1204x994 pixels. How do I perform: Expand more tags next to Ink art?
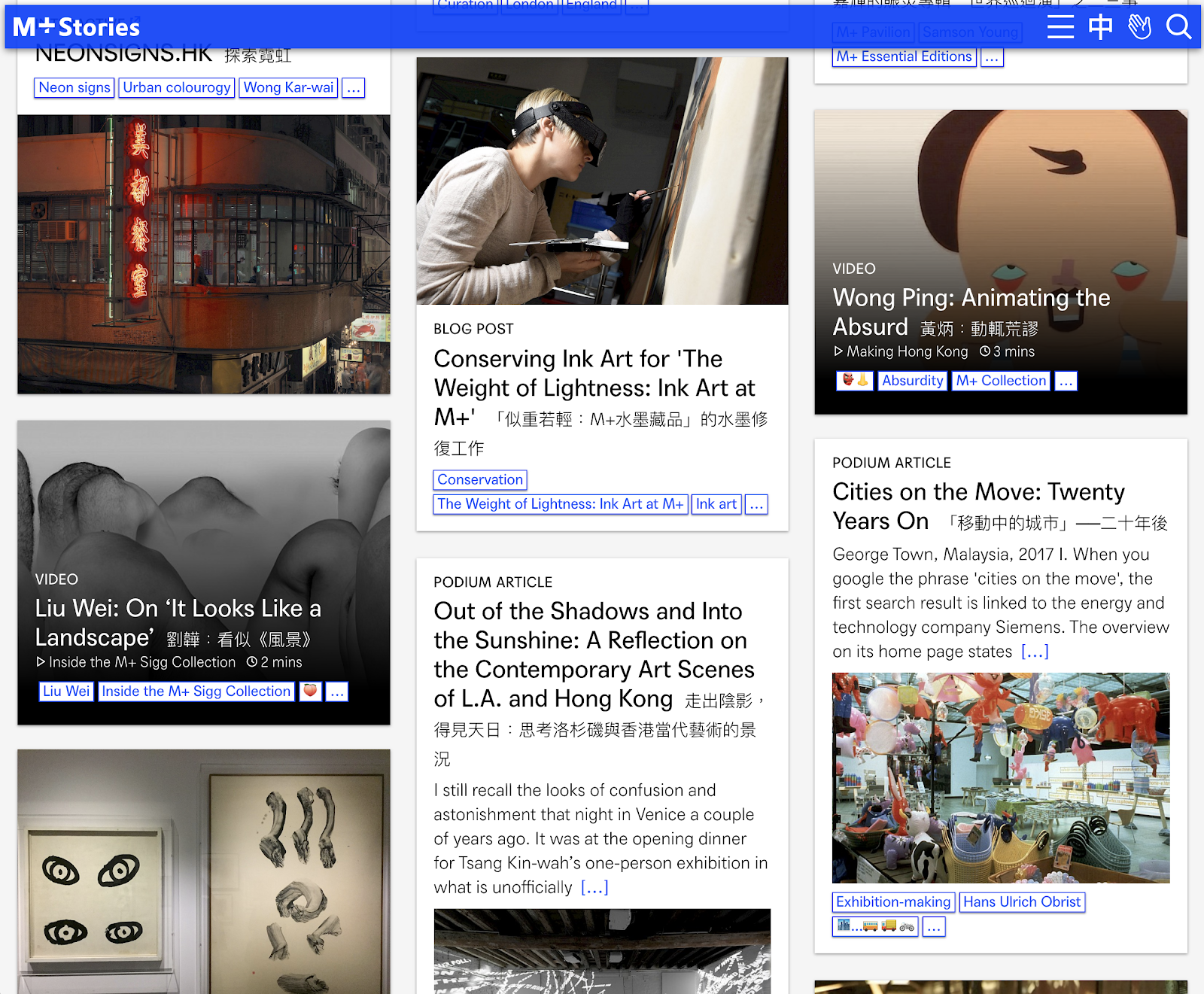coord(756,504)
